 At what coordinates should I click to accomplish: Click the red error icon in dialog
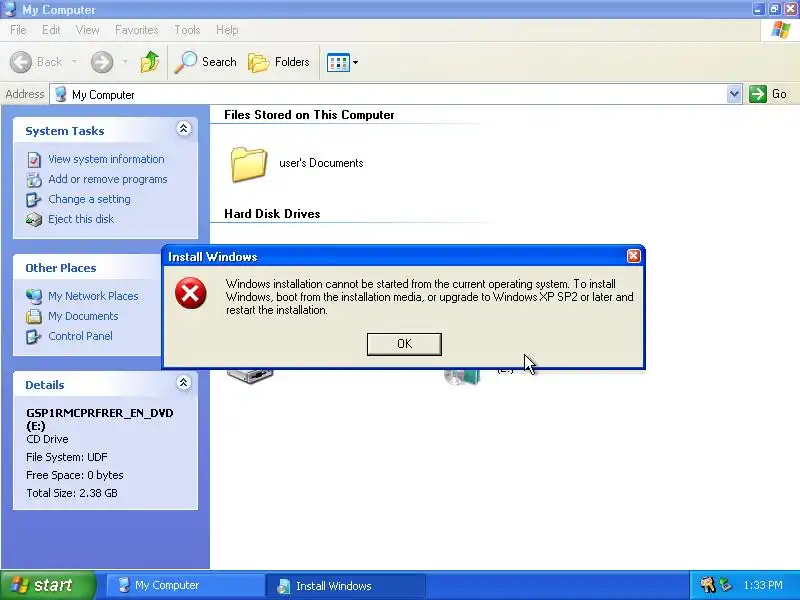tap(190, 293)
